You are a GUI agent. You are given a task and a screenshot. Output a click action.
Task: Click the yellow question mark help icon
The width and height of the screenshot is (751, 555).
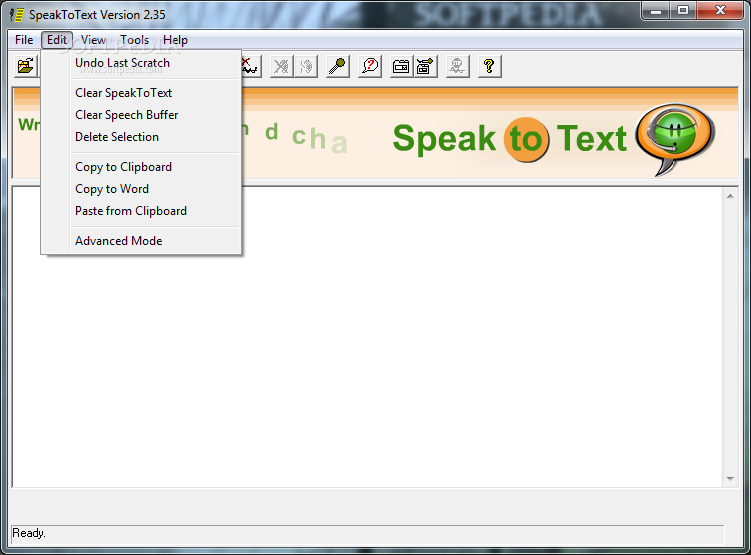(489, 66)
